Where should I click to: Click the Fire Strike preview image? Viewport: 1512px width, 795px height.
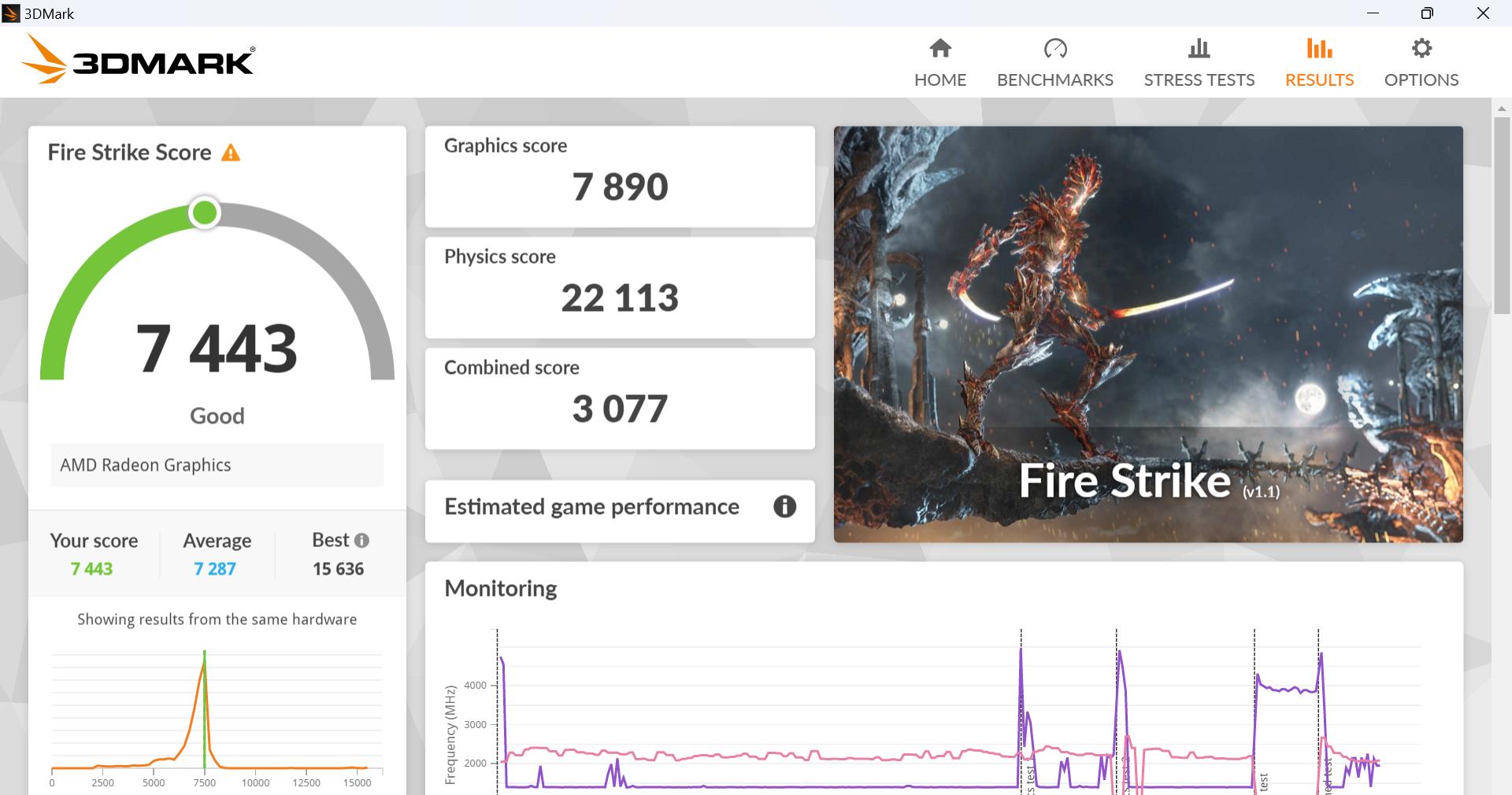point(1148,334)
